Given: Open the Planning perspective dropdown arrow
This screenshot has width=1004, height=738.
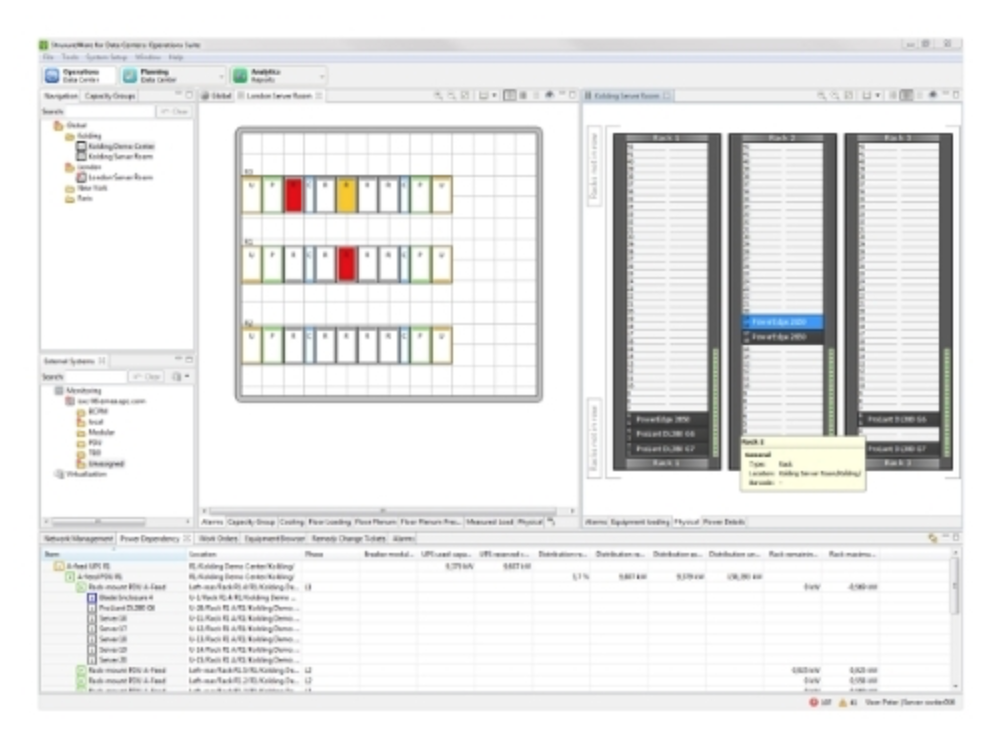Looking at the screenshot, I should [222, 76].
